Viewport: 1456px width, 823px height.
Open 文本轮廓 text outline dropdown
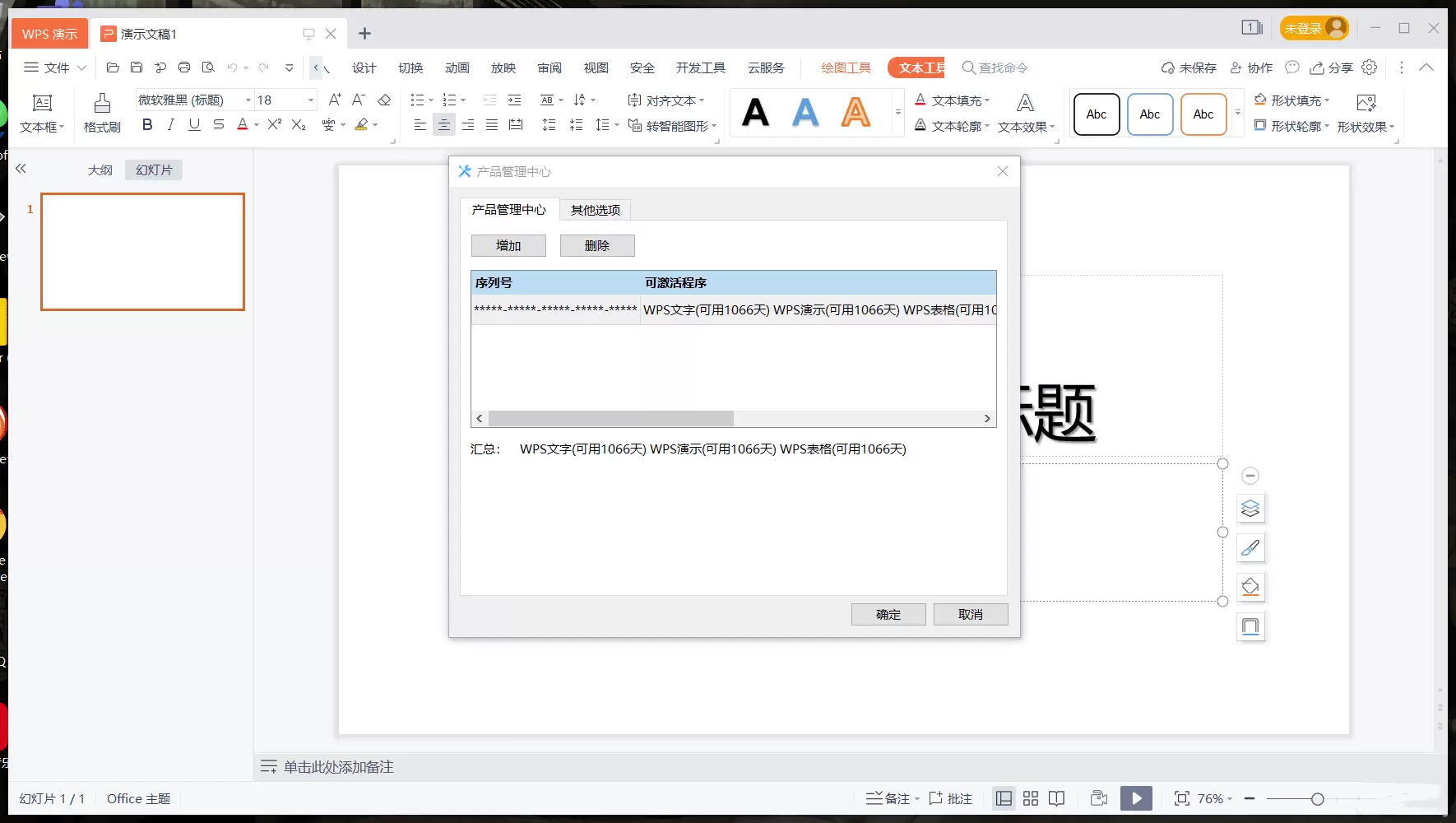(x=953, y=126)
